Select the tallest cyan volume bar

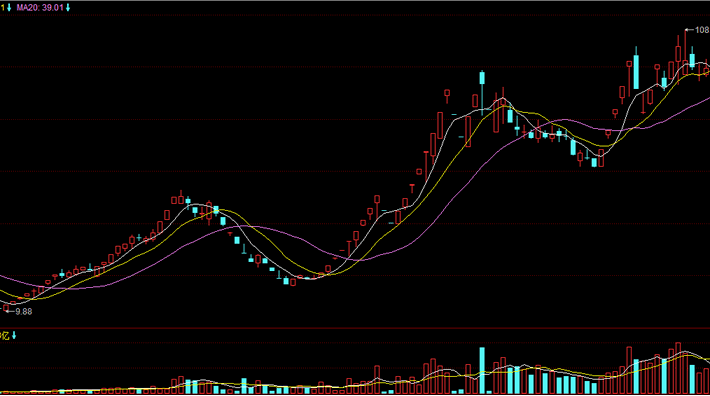coord(482,370)
